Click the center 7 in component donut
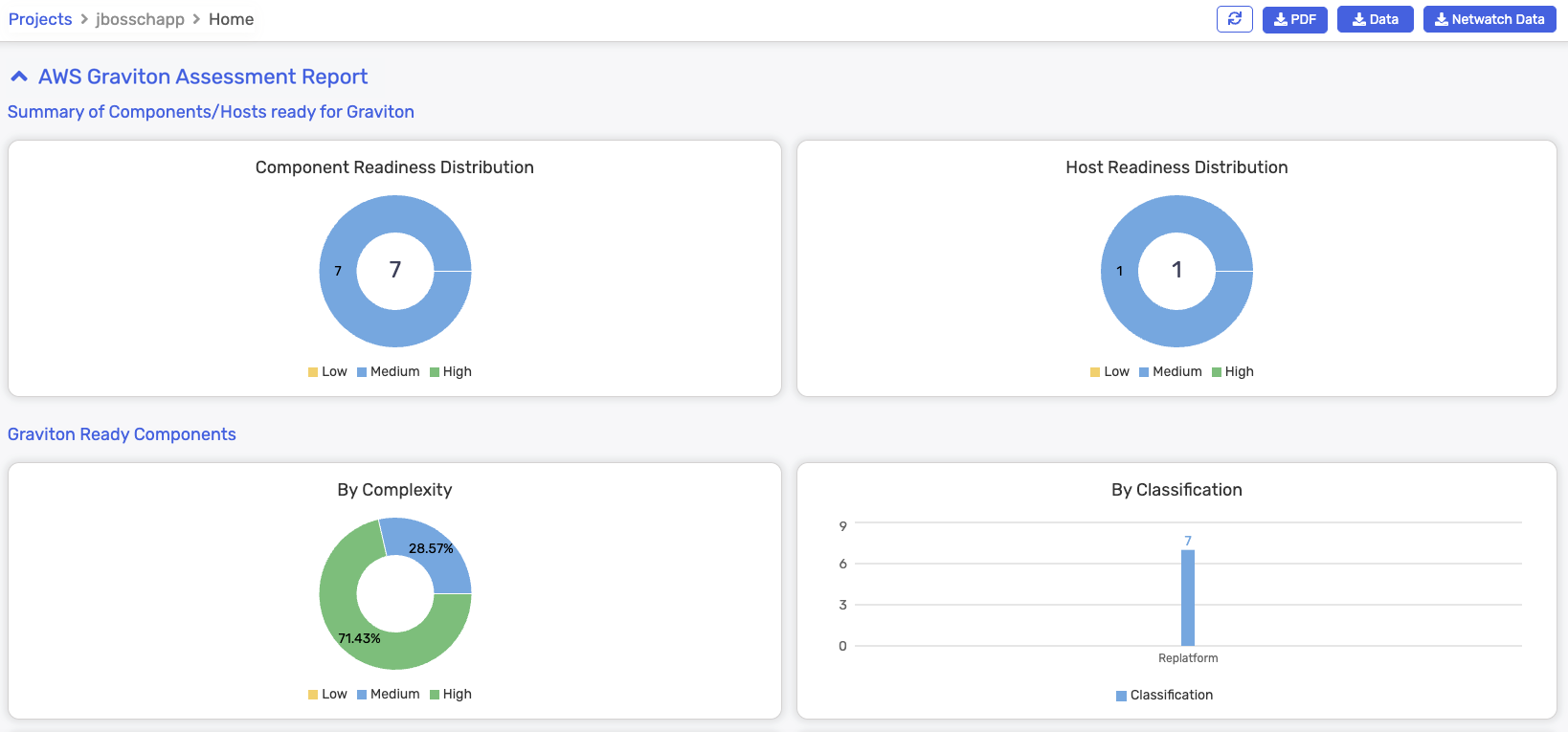 (x=395, y=270)
